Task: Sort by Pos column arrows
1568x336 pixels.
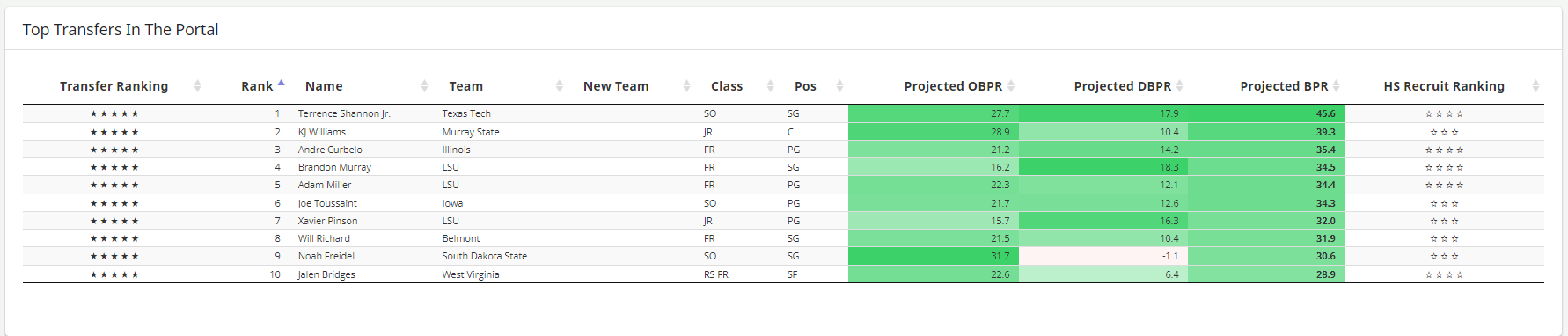Action: point(839,85)
